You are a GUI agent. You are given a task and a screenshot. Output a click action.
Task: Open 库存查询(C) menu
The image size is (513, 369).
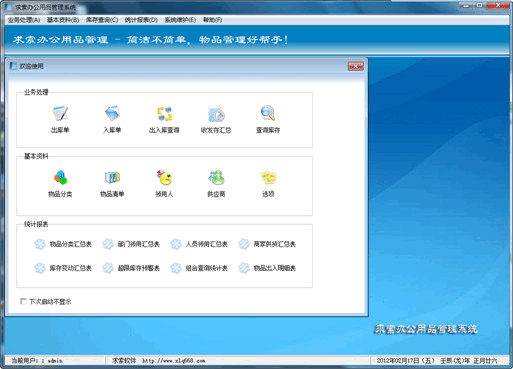click(x=102, y=20)
